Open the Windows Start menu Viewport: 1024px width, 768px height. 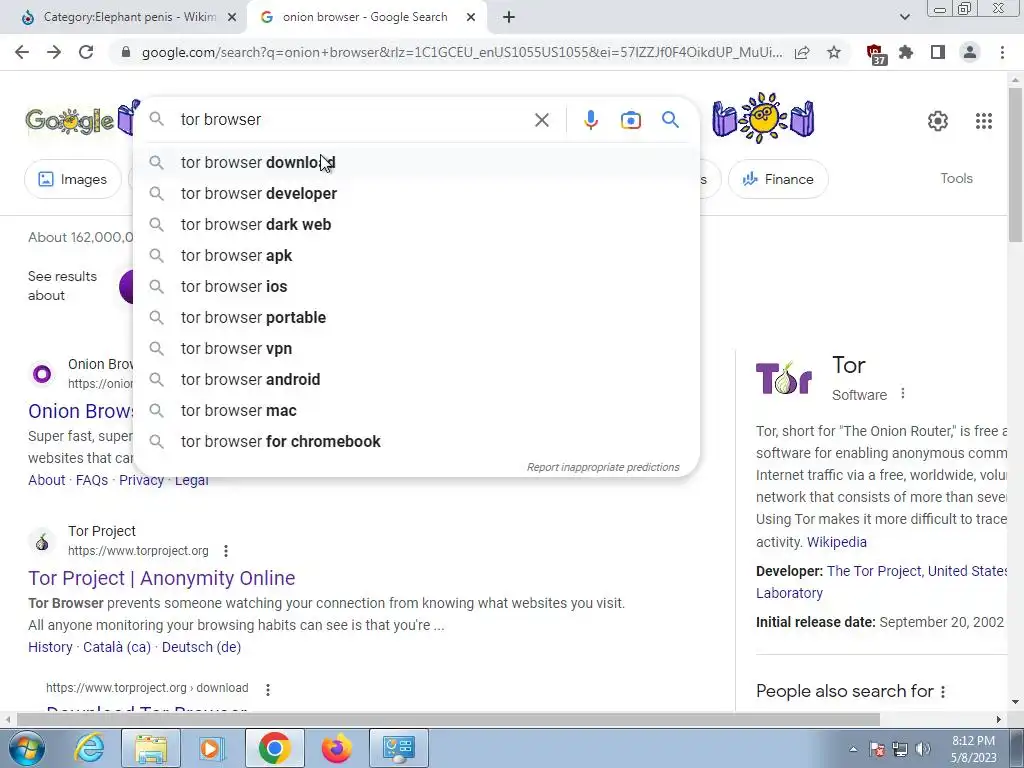coord(27,748)
